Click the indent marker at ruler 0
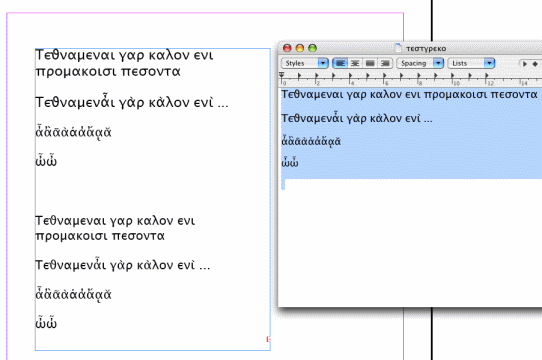The width and height of the screenshot is (542, 360). click(282, 76)
